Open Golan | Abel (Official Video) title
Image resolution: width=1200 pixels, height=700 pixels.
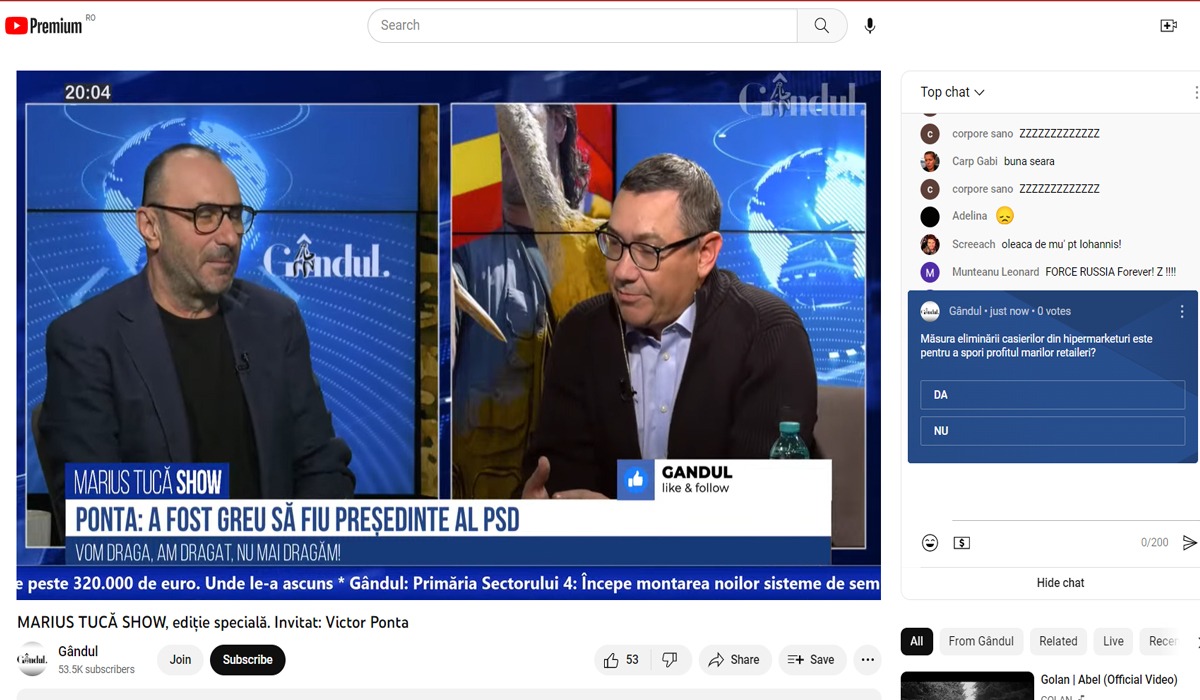1109,680
